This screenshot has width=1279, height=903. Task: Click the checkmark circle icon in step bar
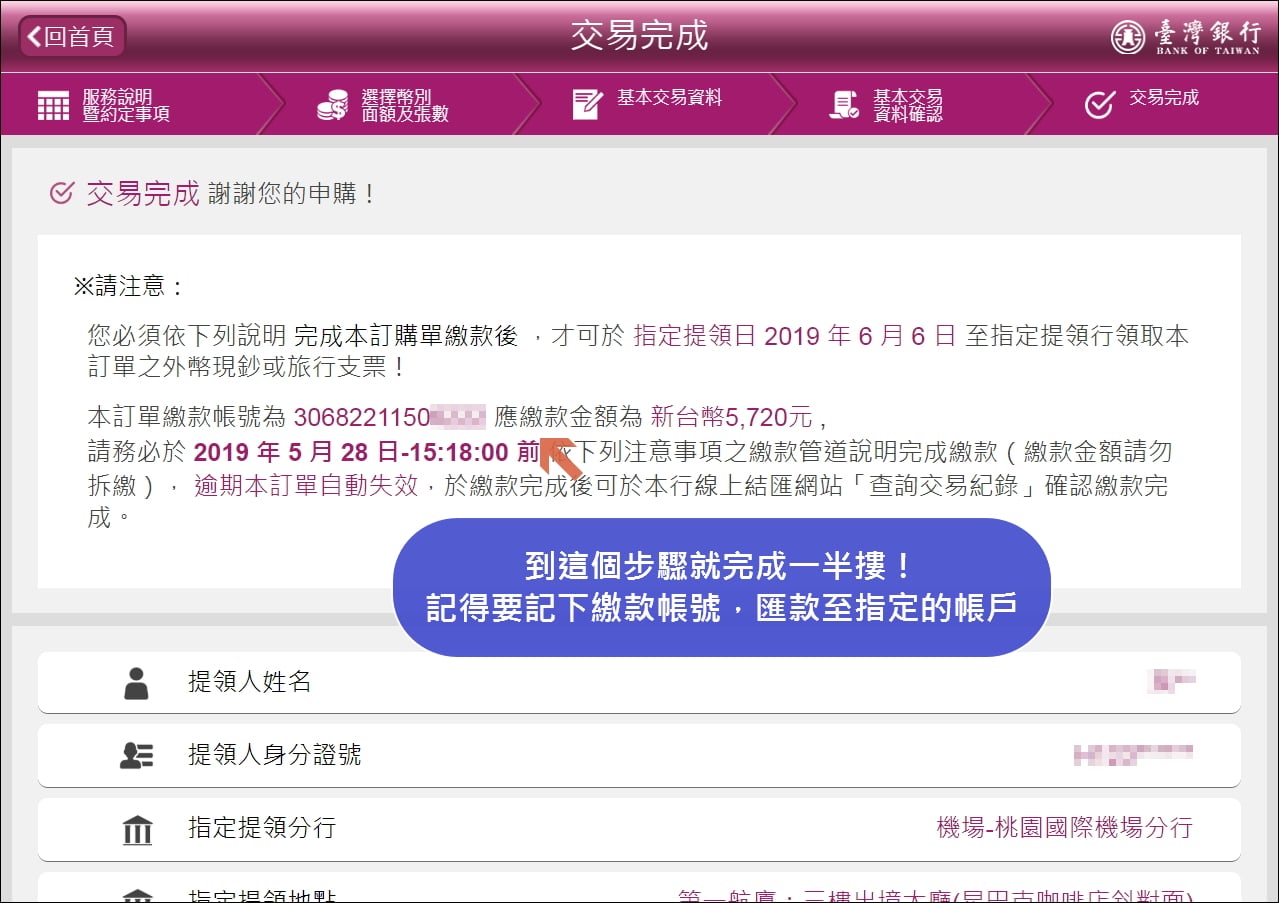point(1099,105)
